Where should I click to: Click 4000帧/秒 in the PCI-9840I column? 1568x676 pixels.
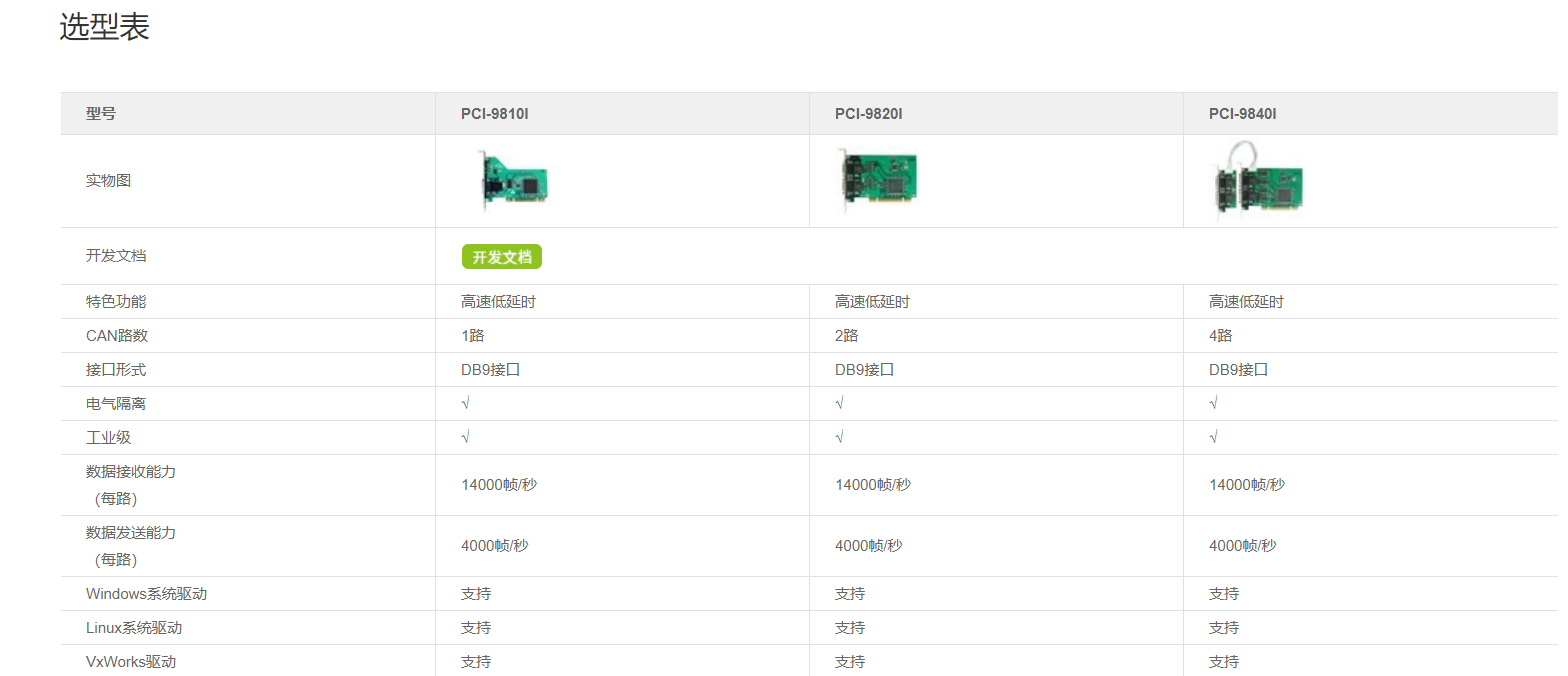pyautogui.click(x=1243, y=545)
